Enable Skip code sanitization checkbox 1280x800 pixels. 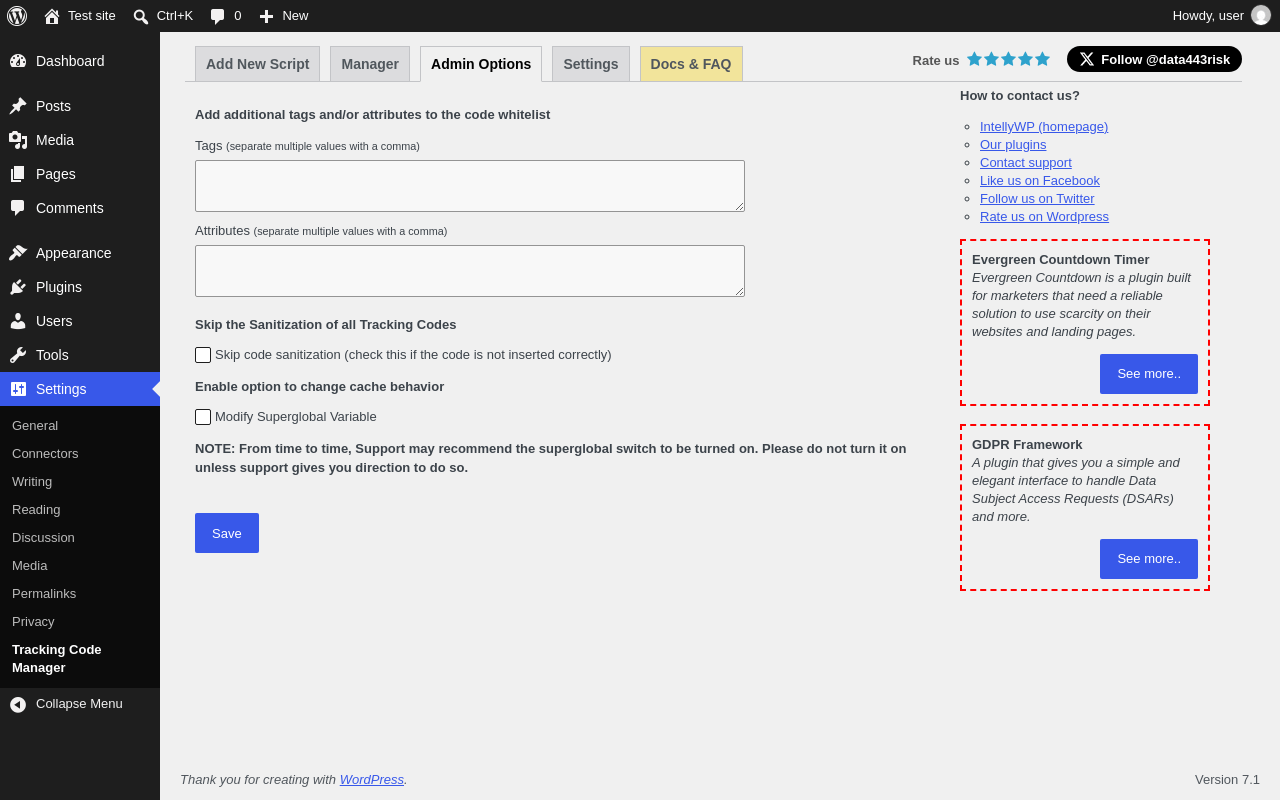pos(203,355)
